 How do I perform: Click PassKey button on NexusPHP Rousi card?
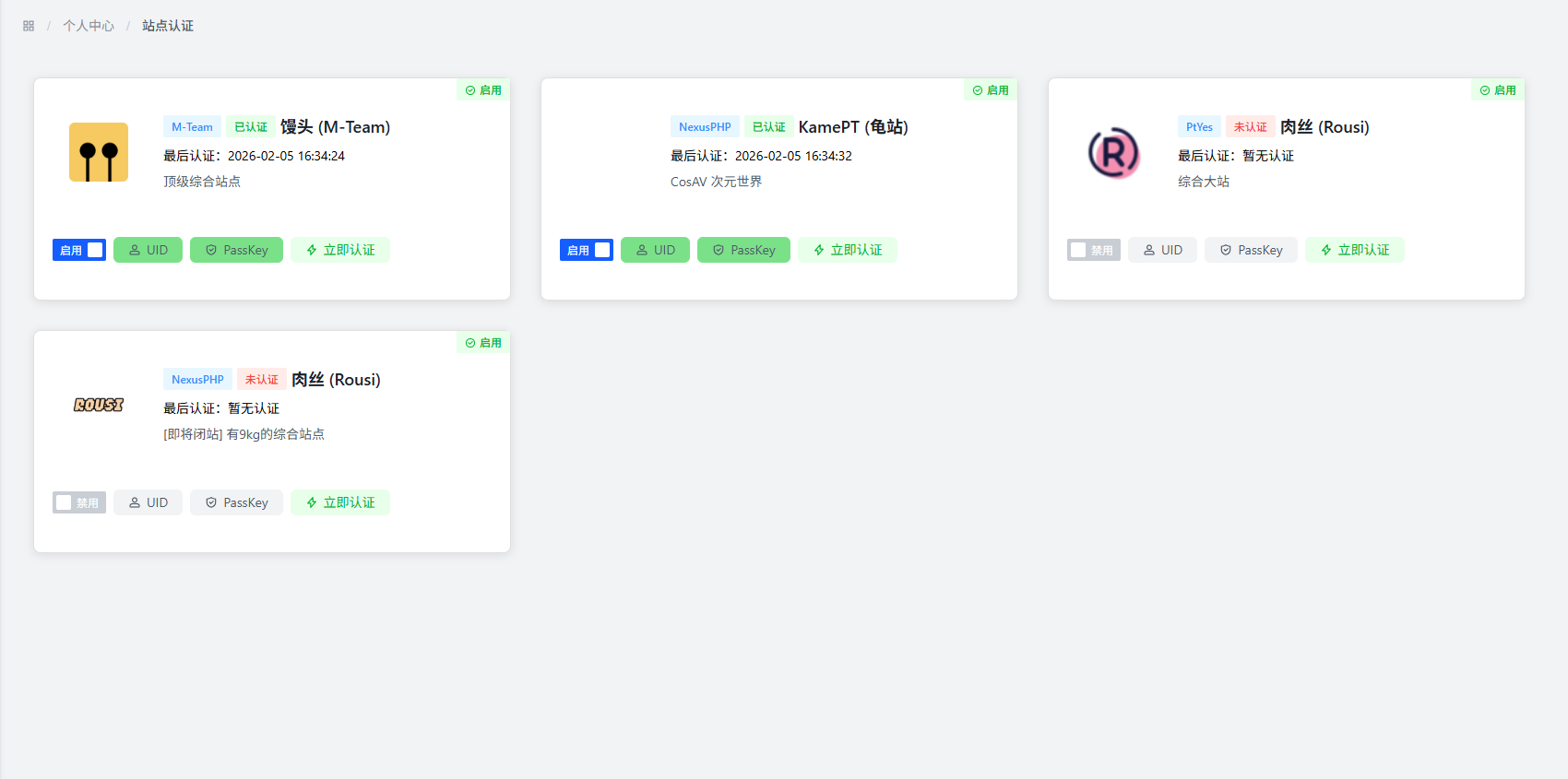point(236,502)
